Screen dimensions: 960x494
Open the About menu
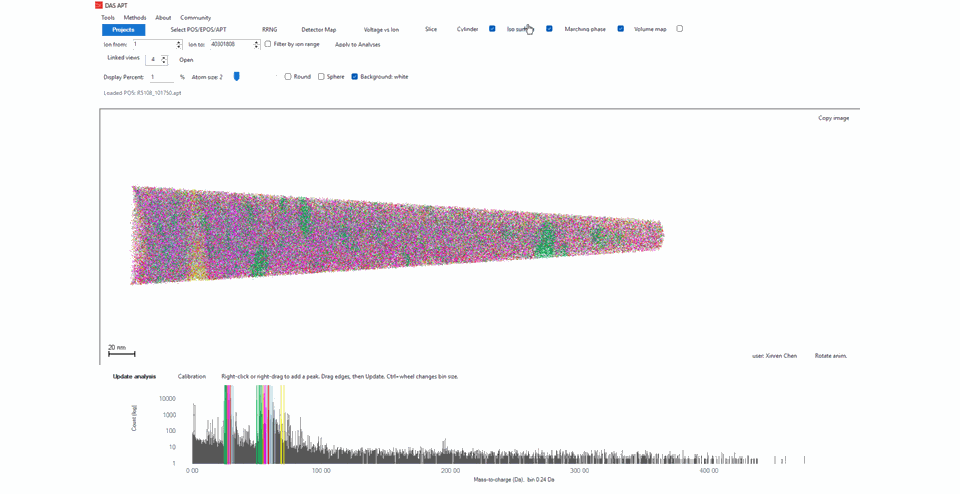coord(163,18)
